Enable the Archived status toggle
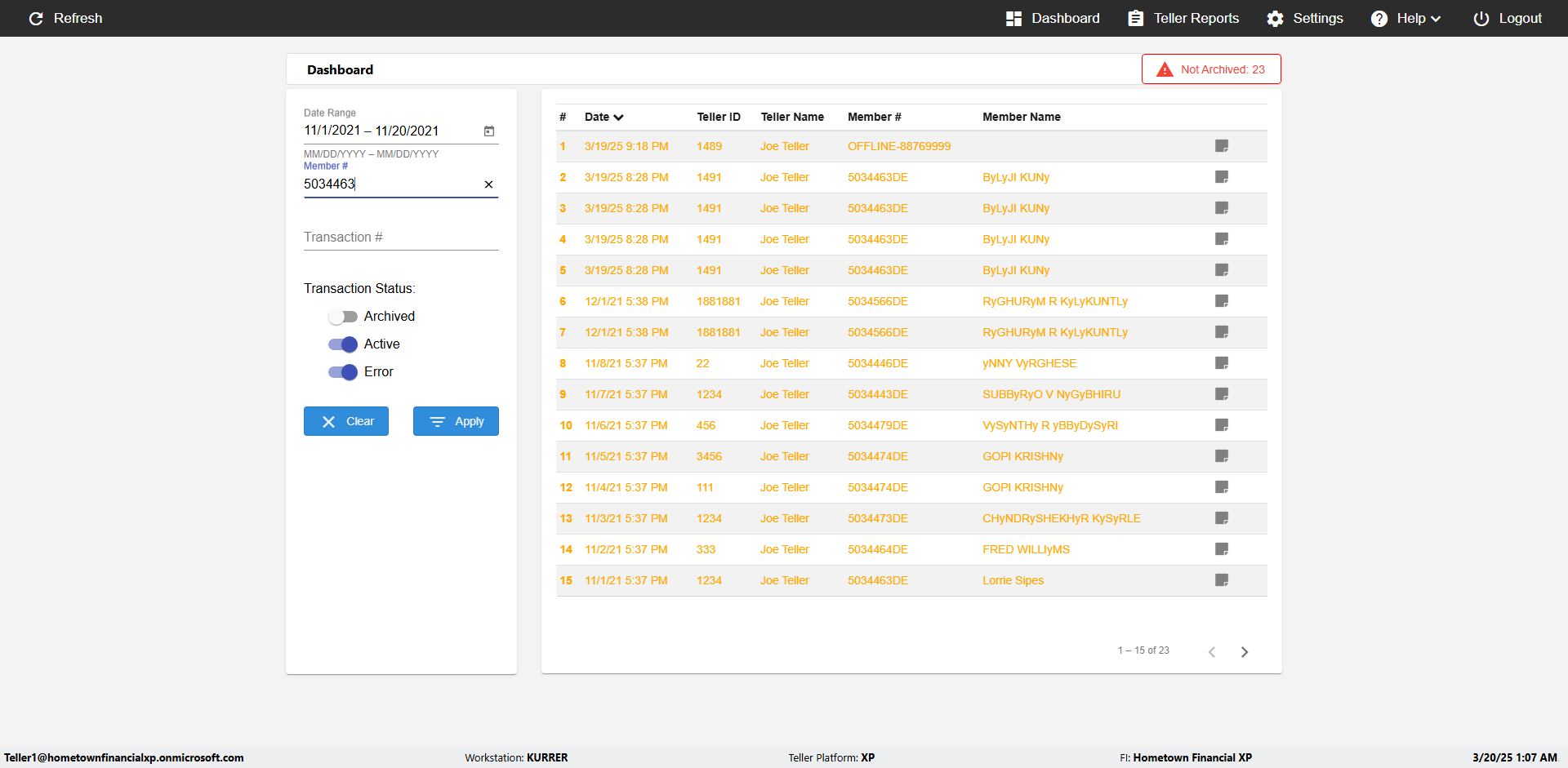Screen dimensions: 1568x768 (x=343, y=317)
